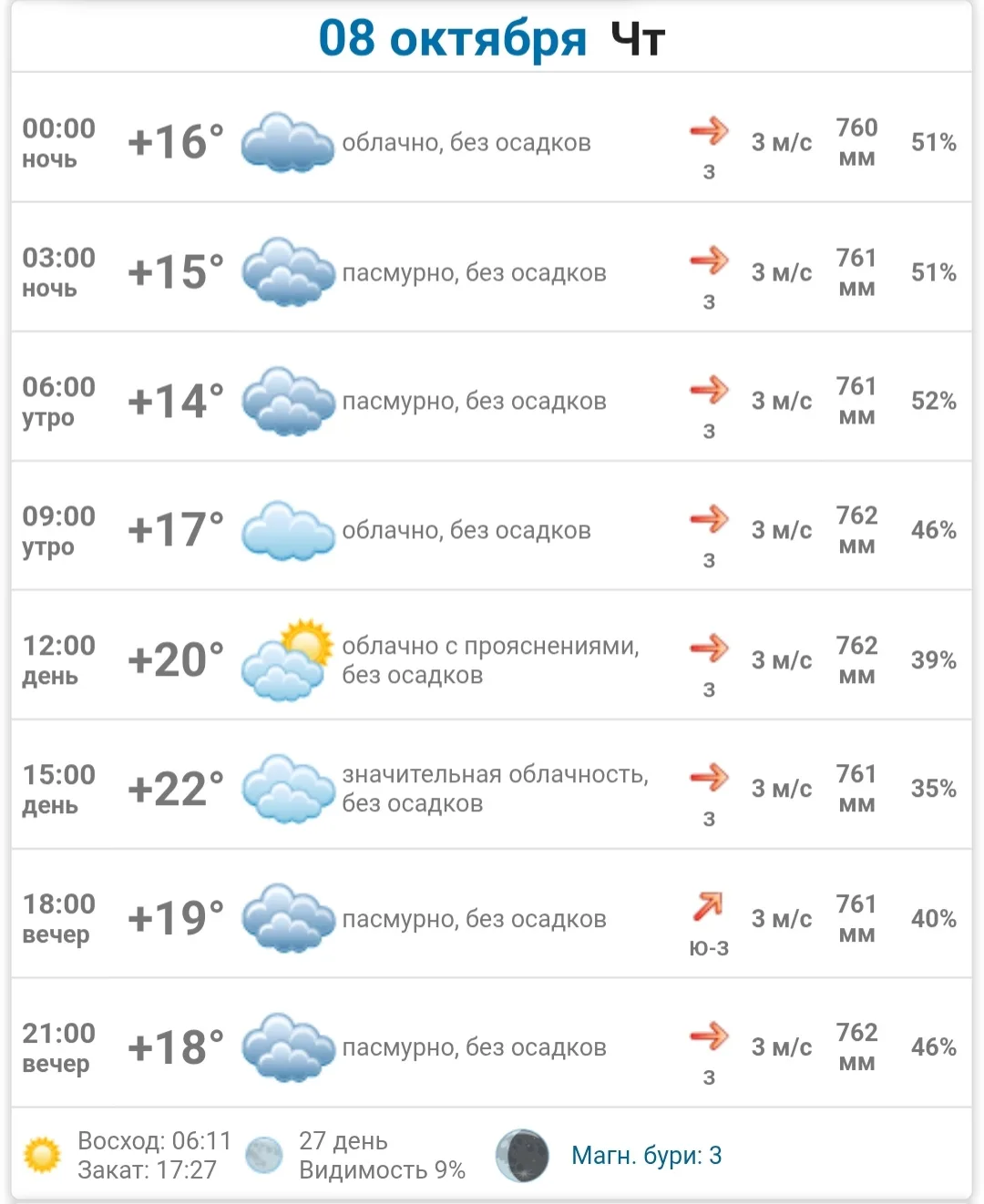Viewport: 984px width, 1204px height.
Task: Click the light cloud icon at 15:00
Action: point(288,789)
